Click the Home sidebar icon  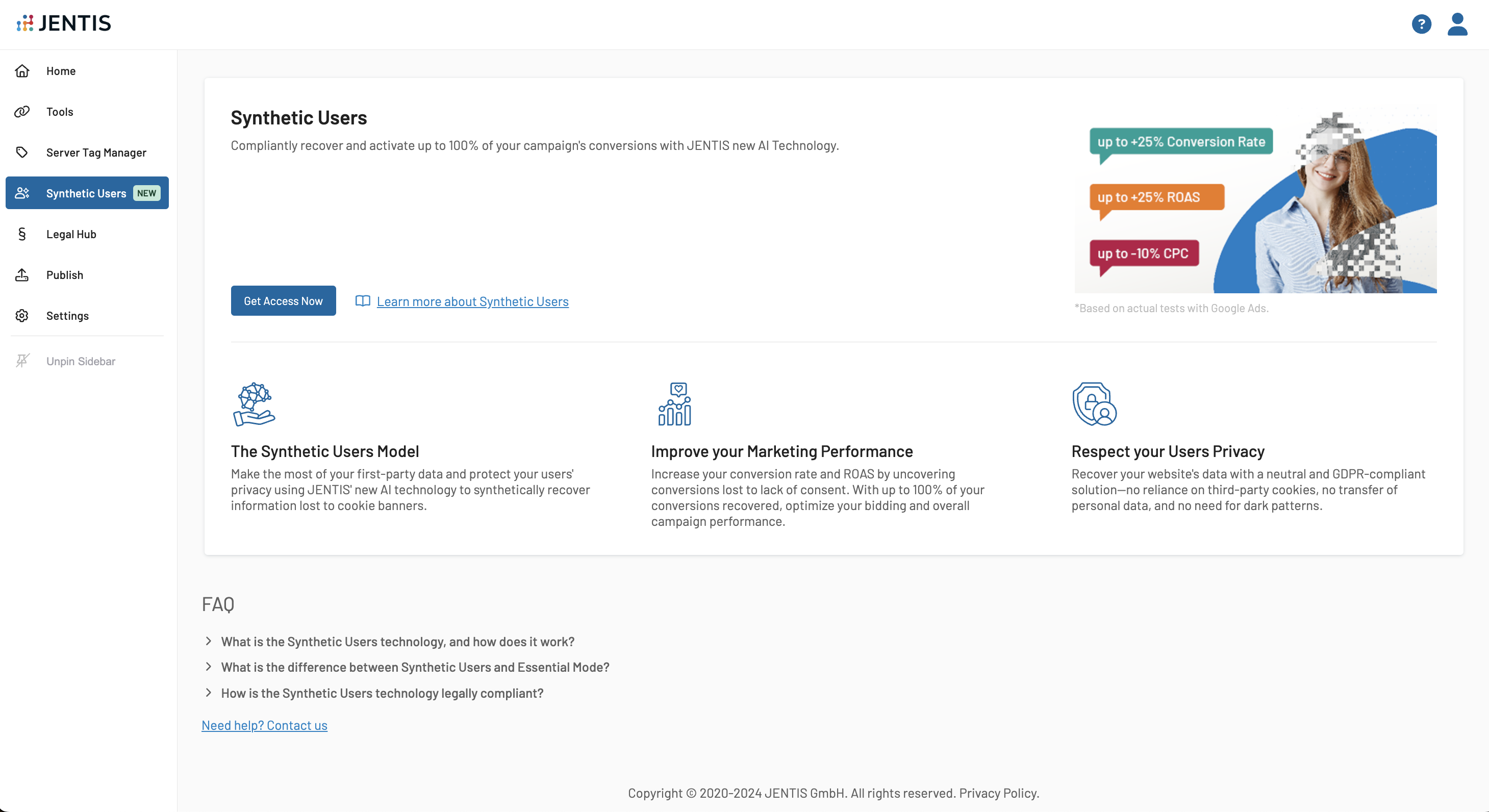pos(23,70)
